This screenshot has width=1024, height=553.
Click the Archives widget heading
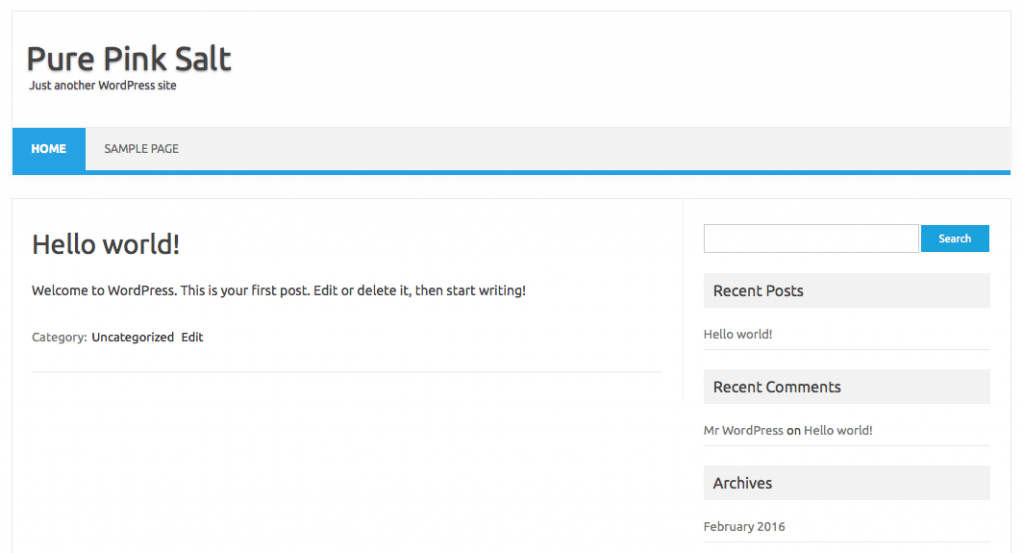click(x=847, y=482)
